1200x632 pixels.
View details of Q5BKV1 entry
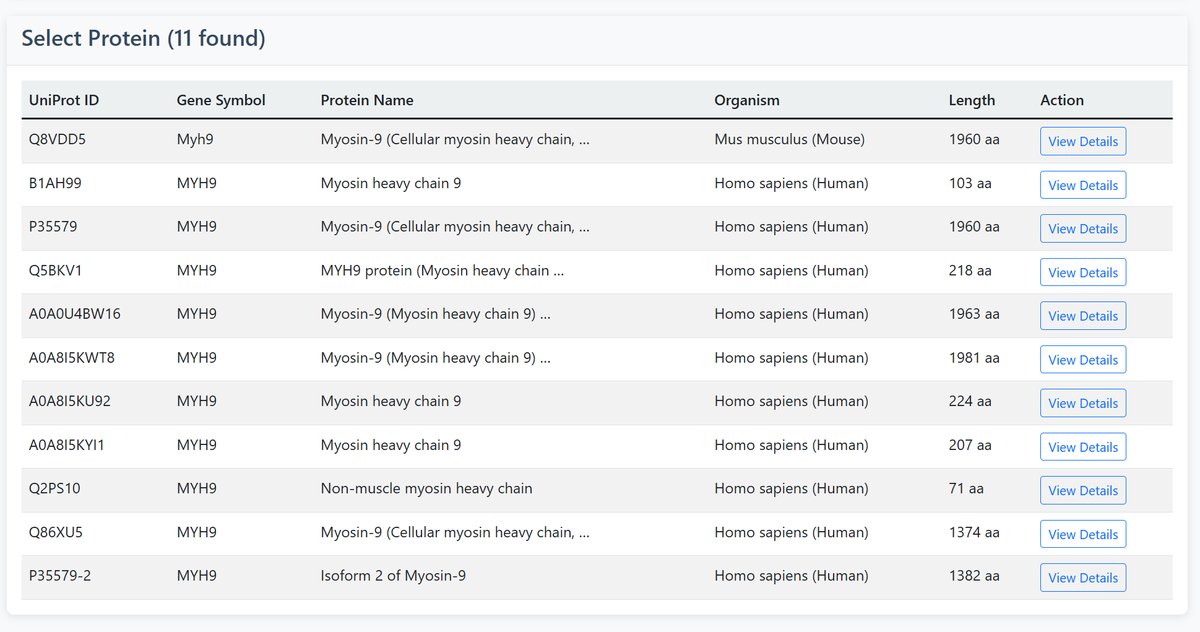pos(1083,272)
